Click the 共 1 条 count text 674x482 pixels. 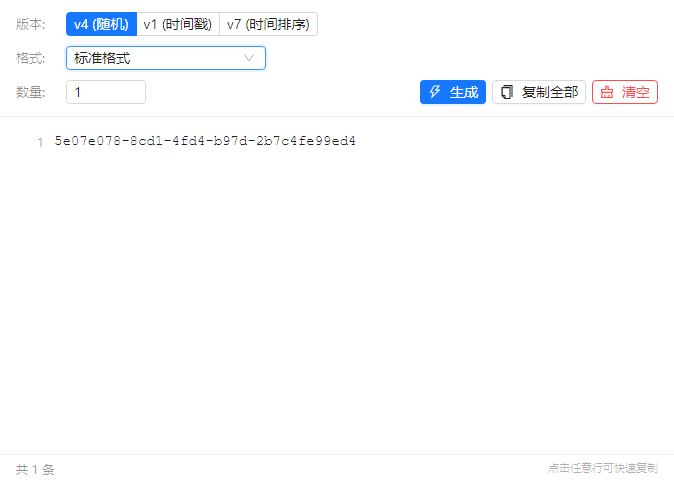[x=35, y=469]
